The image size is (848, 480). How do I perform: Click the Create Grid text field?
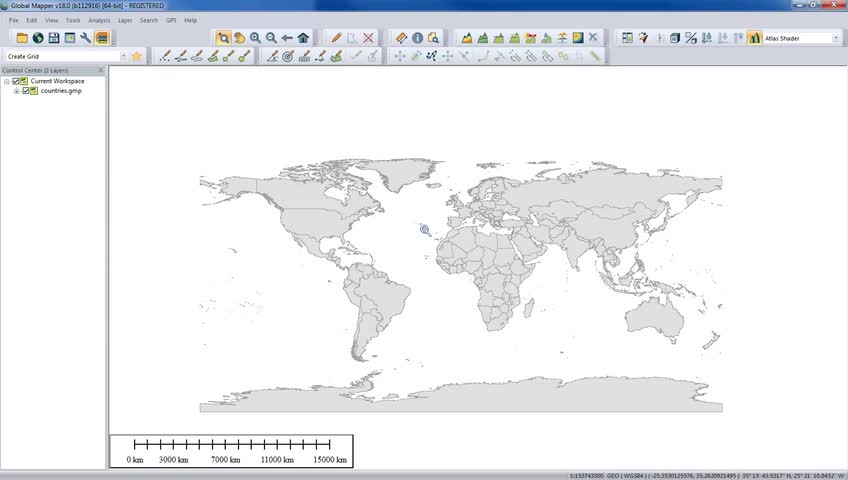62,56
